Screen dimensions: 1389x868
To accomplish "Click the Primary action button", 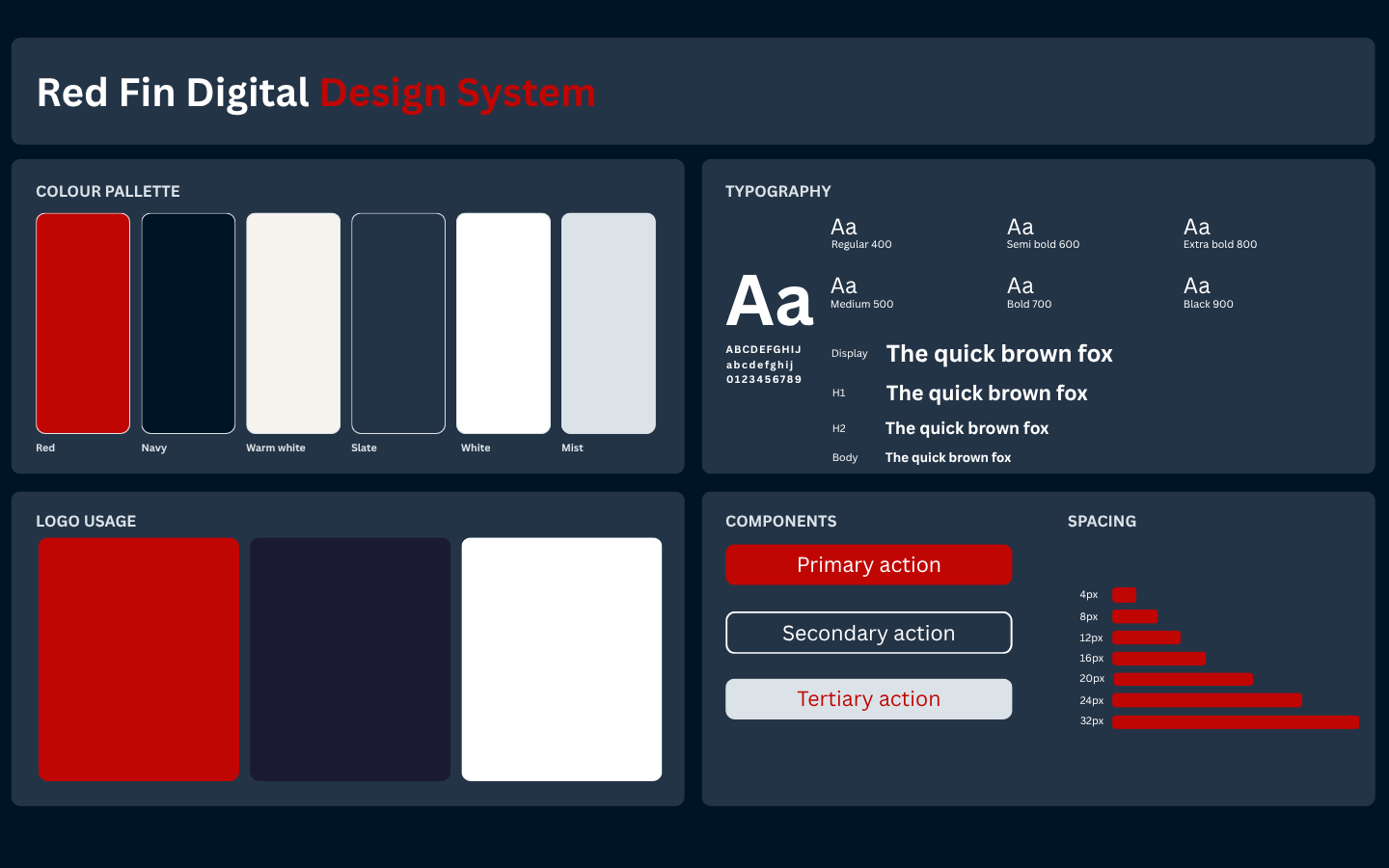I will [868, 564].
